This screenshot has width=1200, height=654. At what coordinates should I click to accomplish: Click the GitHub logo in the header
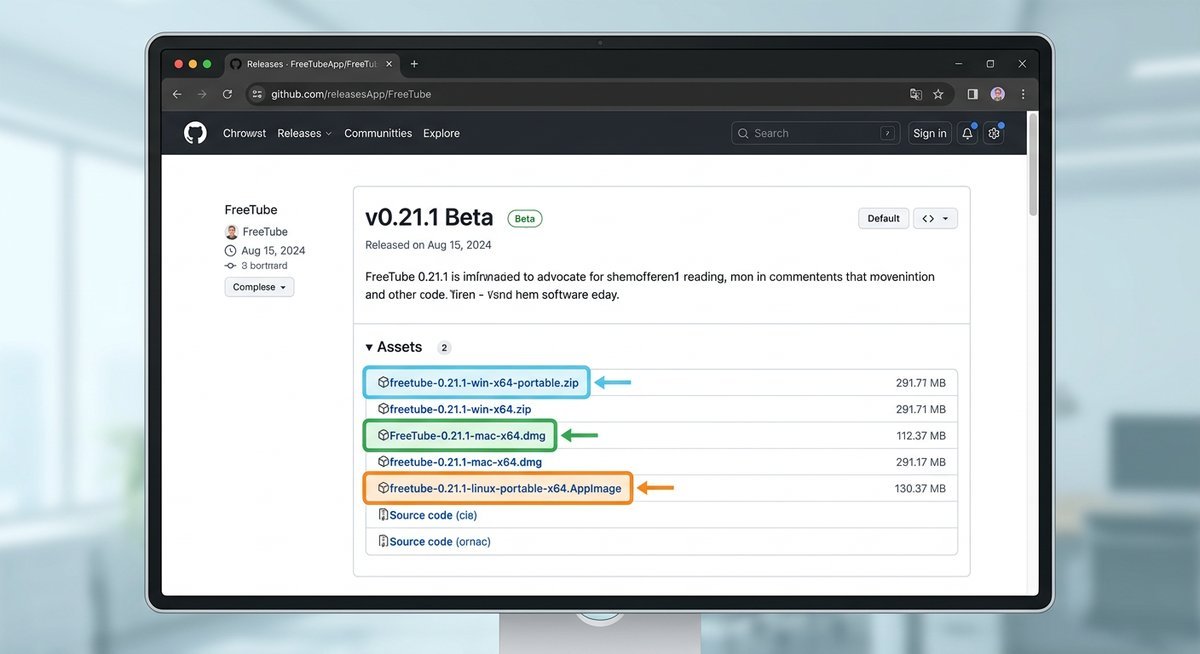pyautogui.click(x=195, y=133)
